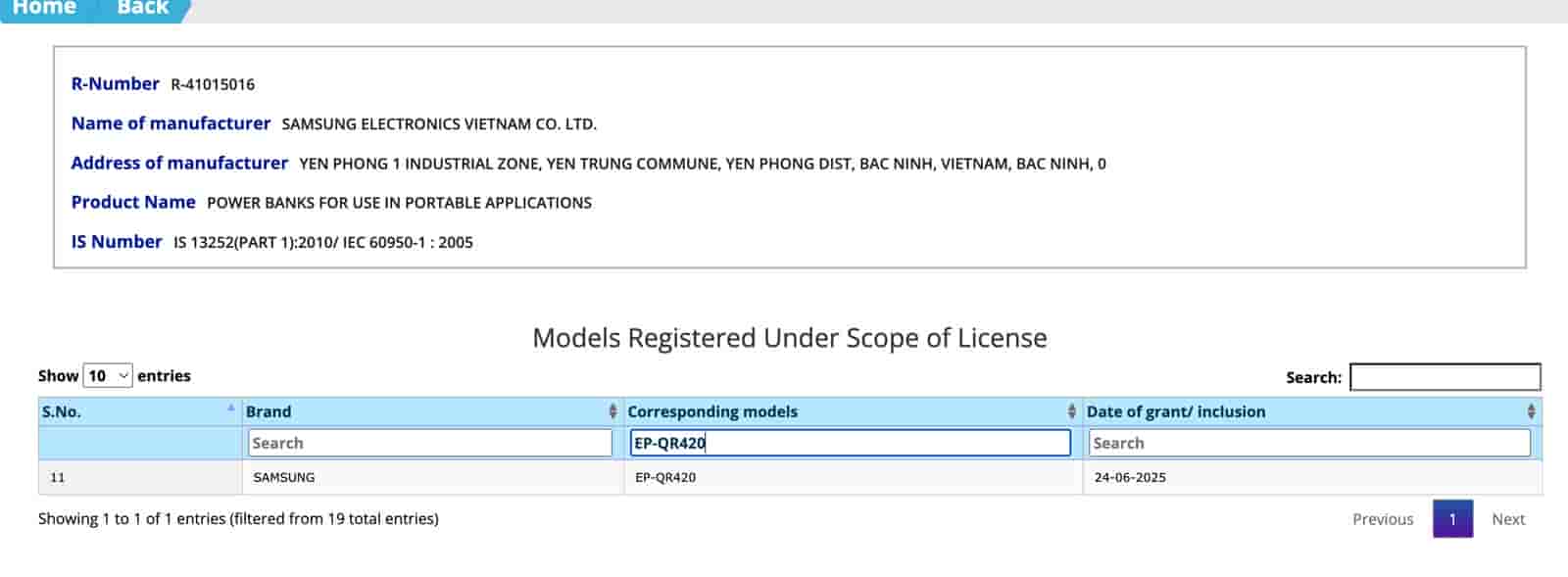The width and height of the screenshot is (1568, 577).
Task: Go back using the Back tab
Action: point(143,8)
